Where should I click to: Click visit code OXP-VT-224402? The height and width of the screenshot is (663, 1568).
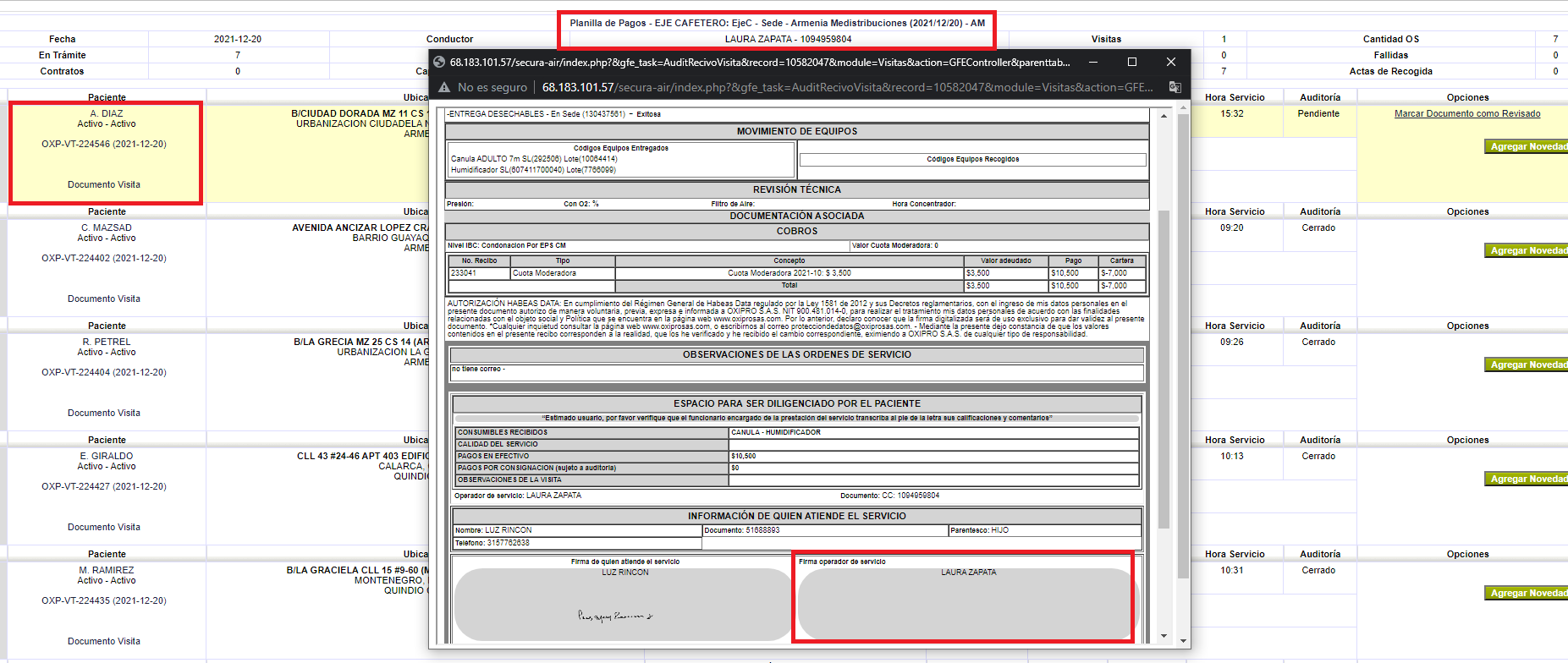(x=104, y=258)
